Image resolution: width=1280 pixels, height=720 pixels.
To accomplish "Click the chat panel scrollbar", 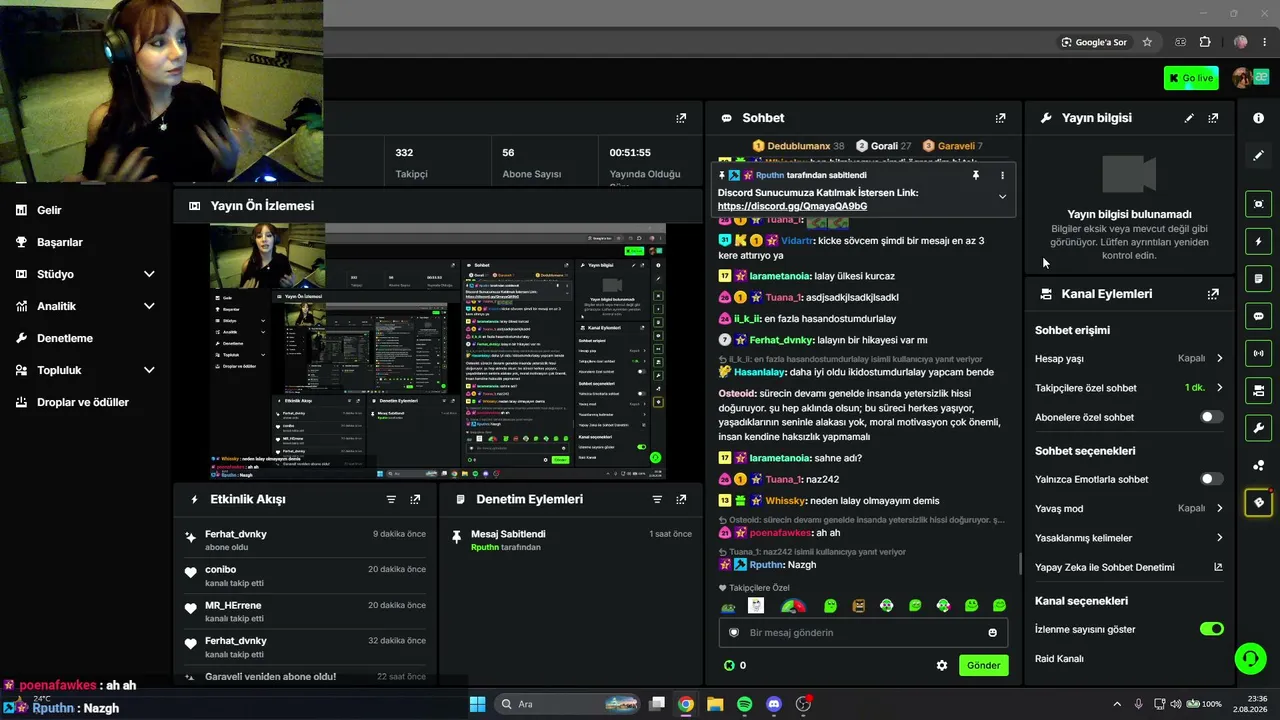I will pyautogui.click(x=1019, y=564).
